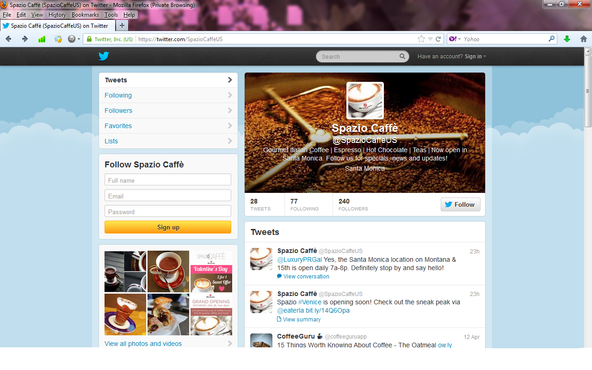The image size is (592, 370).
Task: Click the browser forward arrow
Action: pyautogui.click(x=25, y=39)
